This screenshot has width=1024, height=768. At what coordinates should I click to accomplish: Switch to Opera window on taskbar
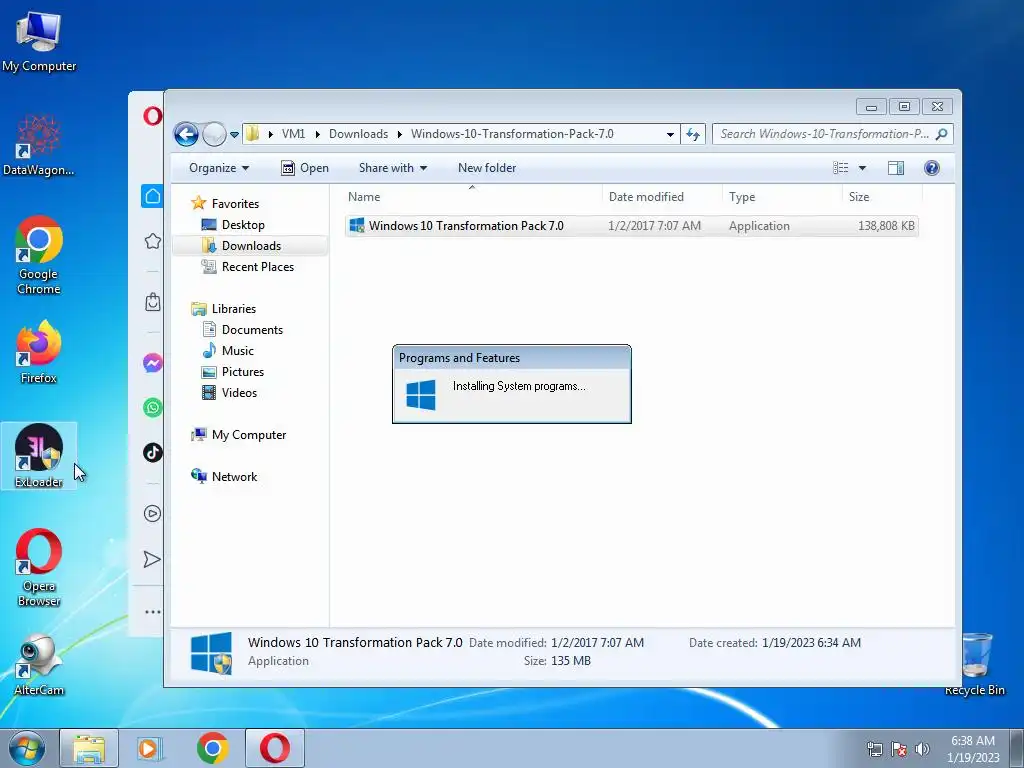click(x=275, y=748)
